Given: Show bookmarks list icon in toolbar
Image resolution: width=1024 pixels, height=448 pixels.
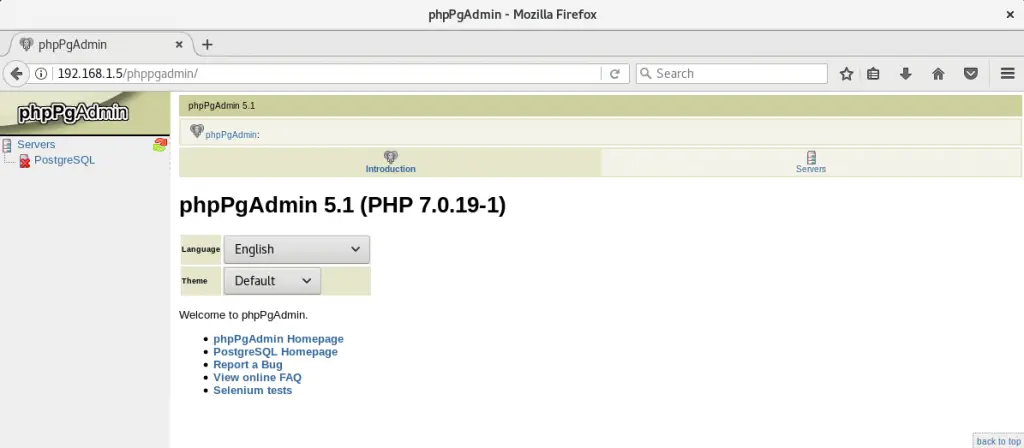Looking at the screenshot, I should (873, 74).
